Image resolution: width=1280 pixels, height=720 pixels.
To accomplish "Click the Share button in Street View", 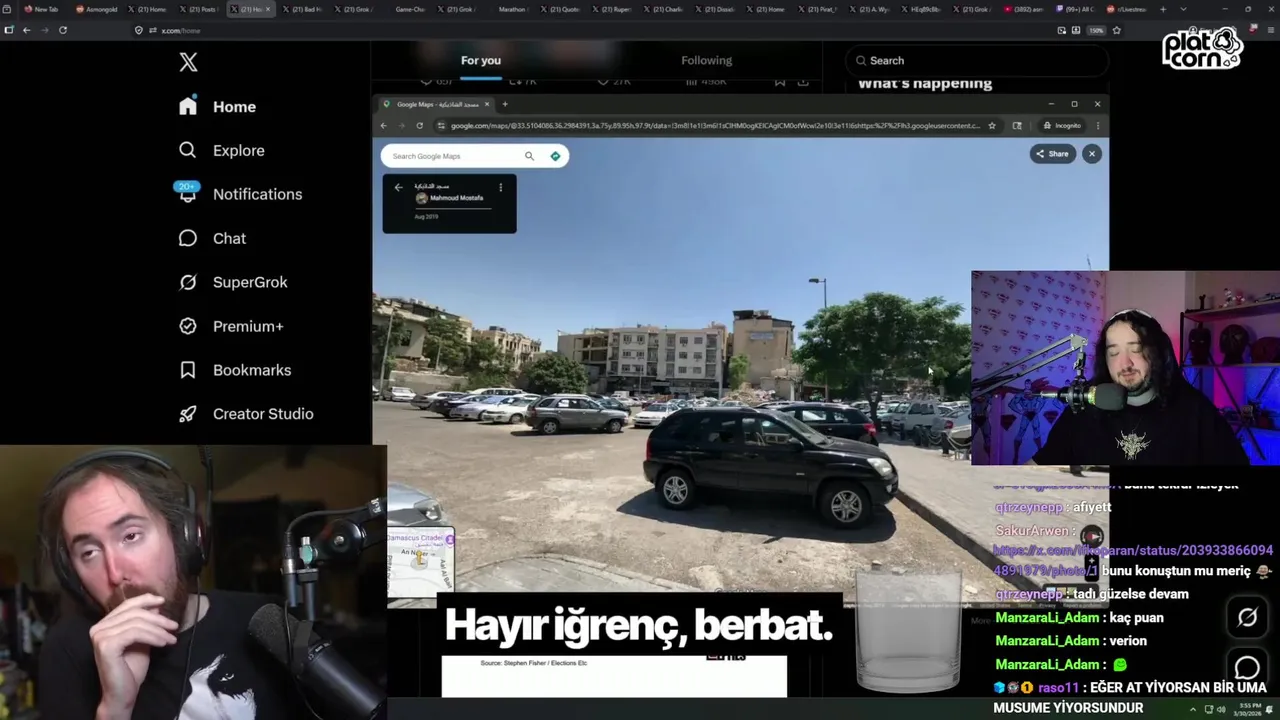I will click(x=1052, y=154).
